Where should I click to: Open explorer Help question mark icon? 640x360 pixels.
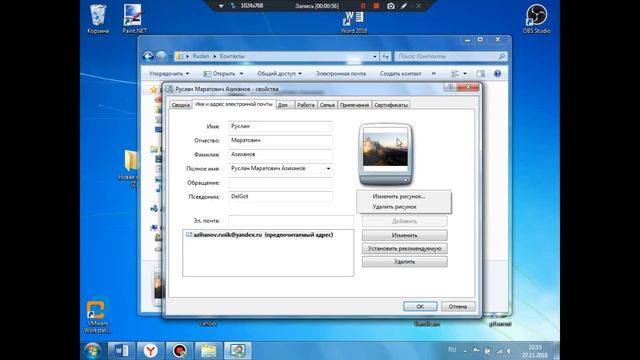(x=497, y=74)
